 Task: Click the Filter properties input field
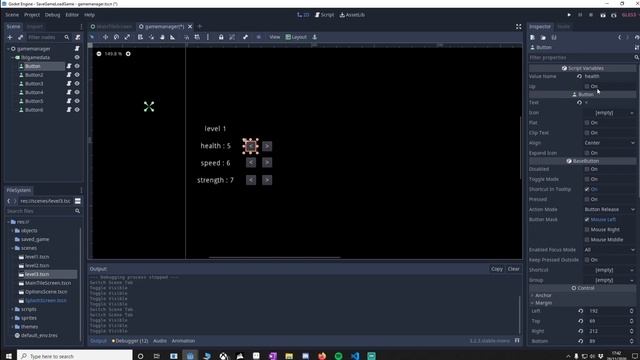(x=580, y=58)
